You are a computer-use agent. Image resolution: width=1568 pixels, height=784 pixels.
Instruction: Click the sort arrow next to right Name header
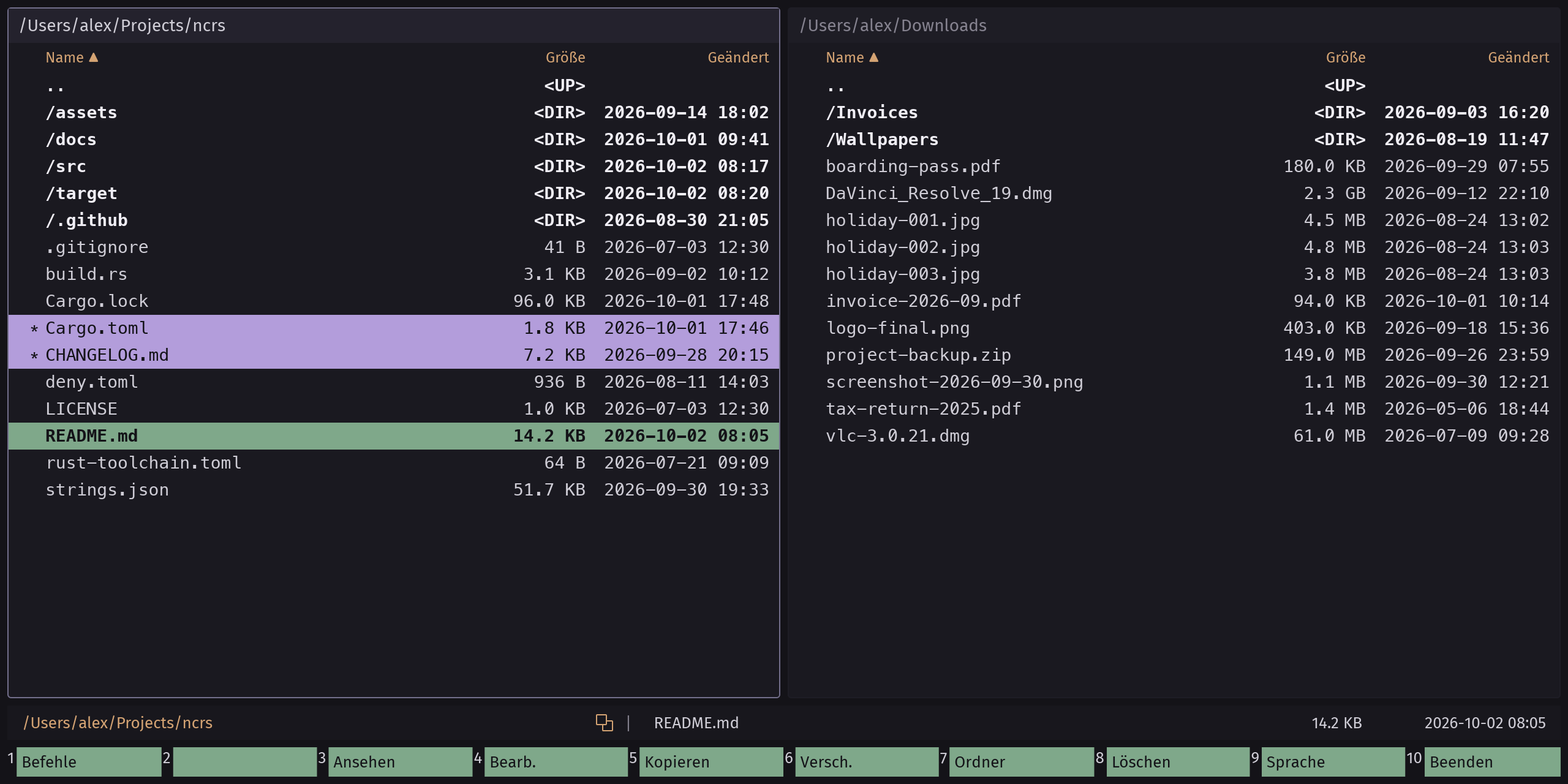tap(874, 58)
